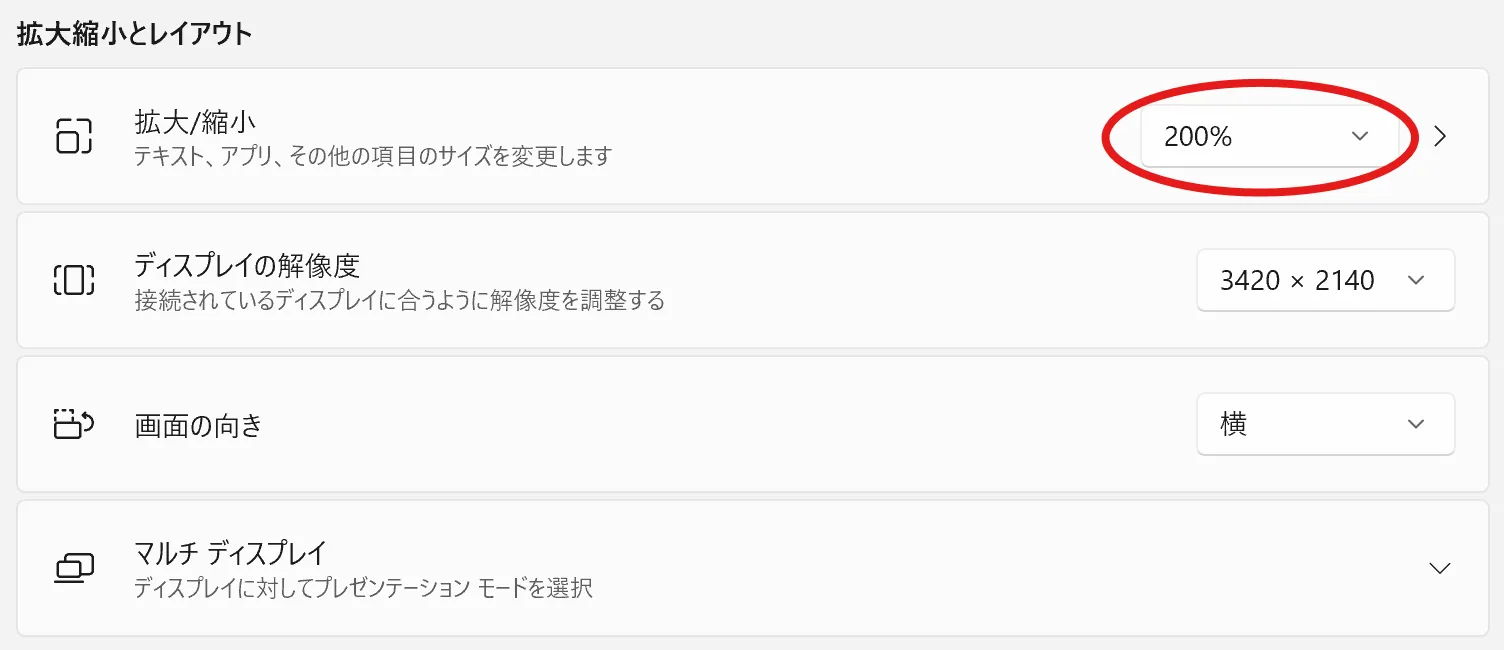Open the 200% scale dropdown
1504x650 pixels.
[x=1269, y=137]
